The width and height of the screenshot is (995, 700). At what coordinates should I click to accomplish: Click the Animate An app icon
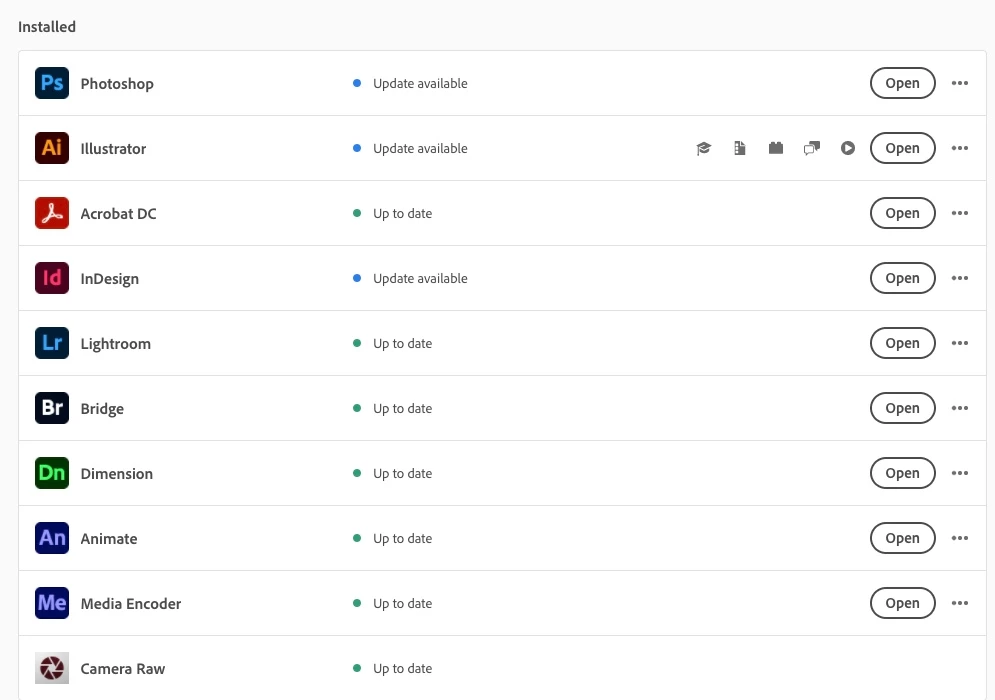(52, 538)
